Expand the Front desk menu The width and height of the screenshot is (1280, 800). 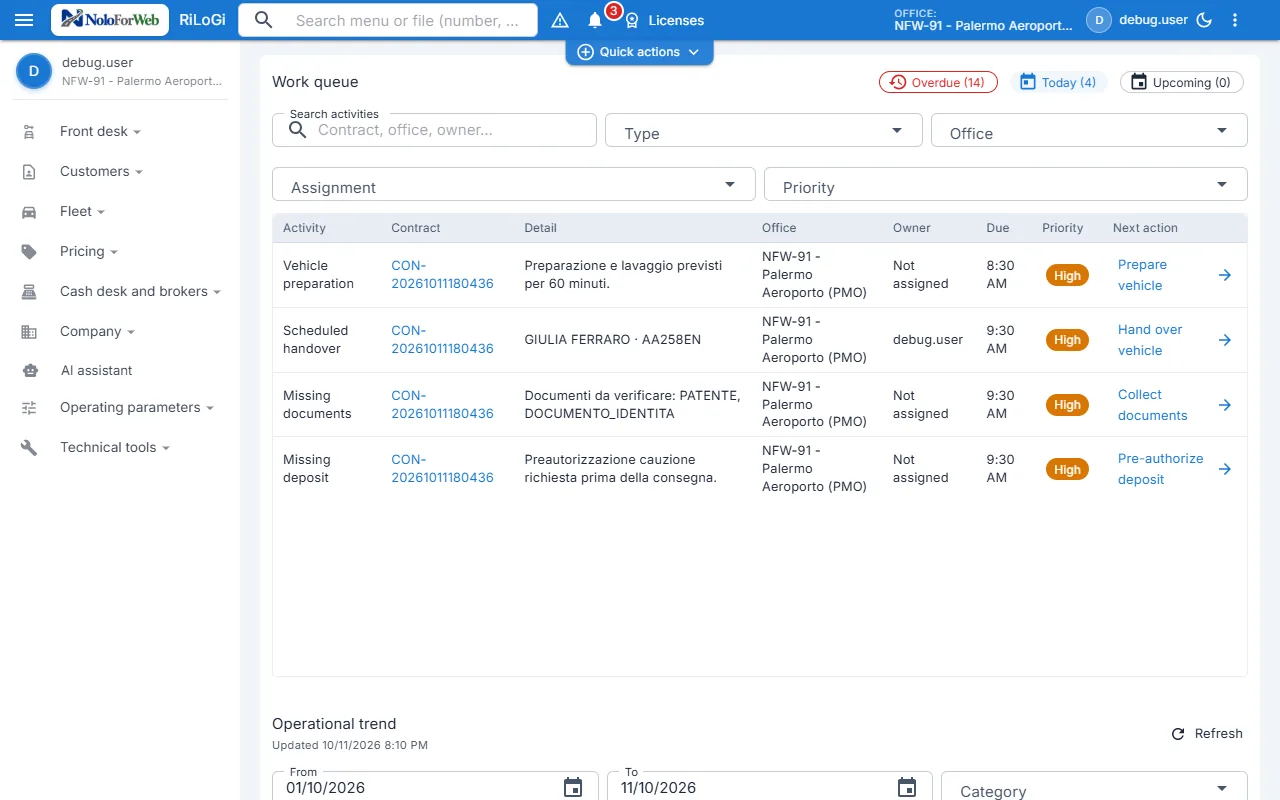pos(100,131)
